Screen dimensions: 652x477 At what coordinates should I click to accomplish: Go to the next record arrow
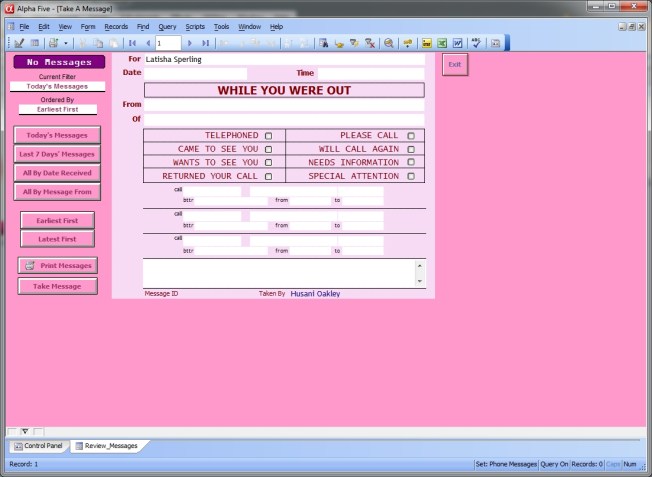point(190,43)
